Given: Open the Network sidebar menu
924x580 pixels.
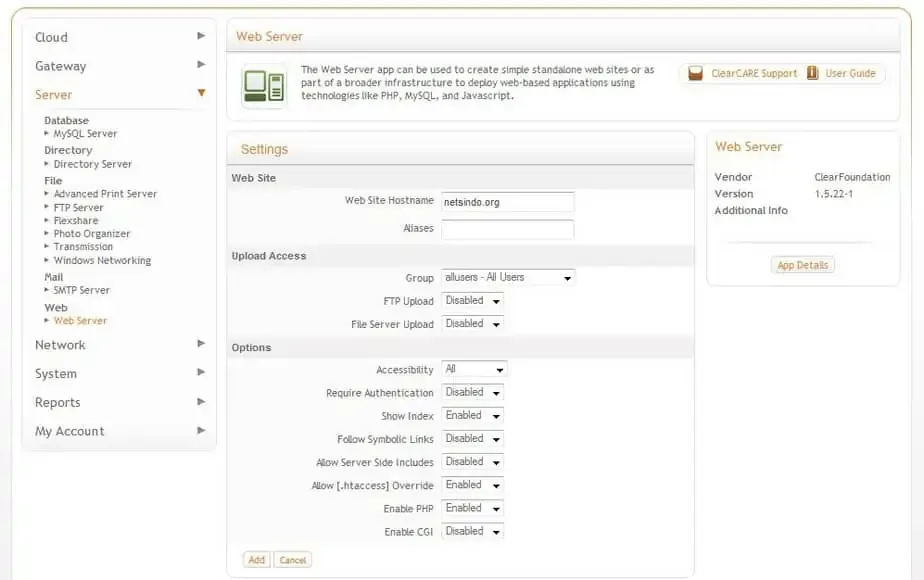Looking at the screenshot, I should tap(61, 345).
